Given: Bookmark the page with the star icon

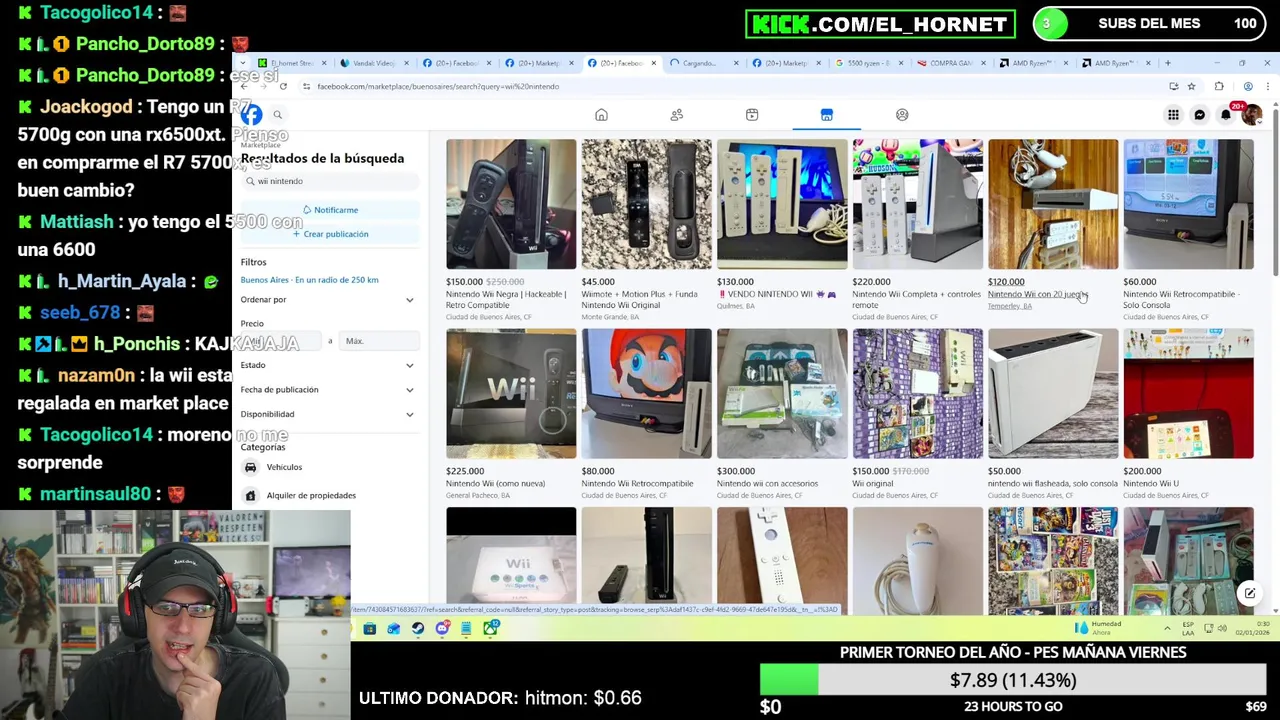Looking at the screenshot, I should (1191, 86).
